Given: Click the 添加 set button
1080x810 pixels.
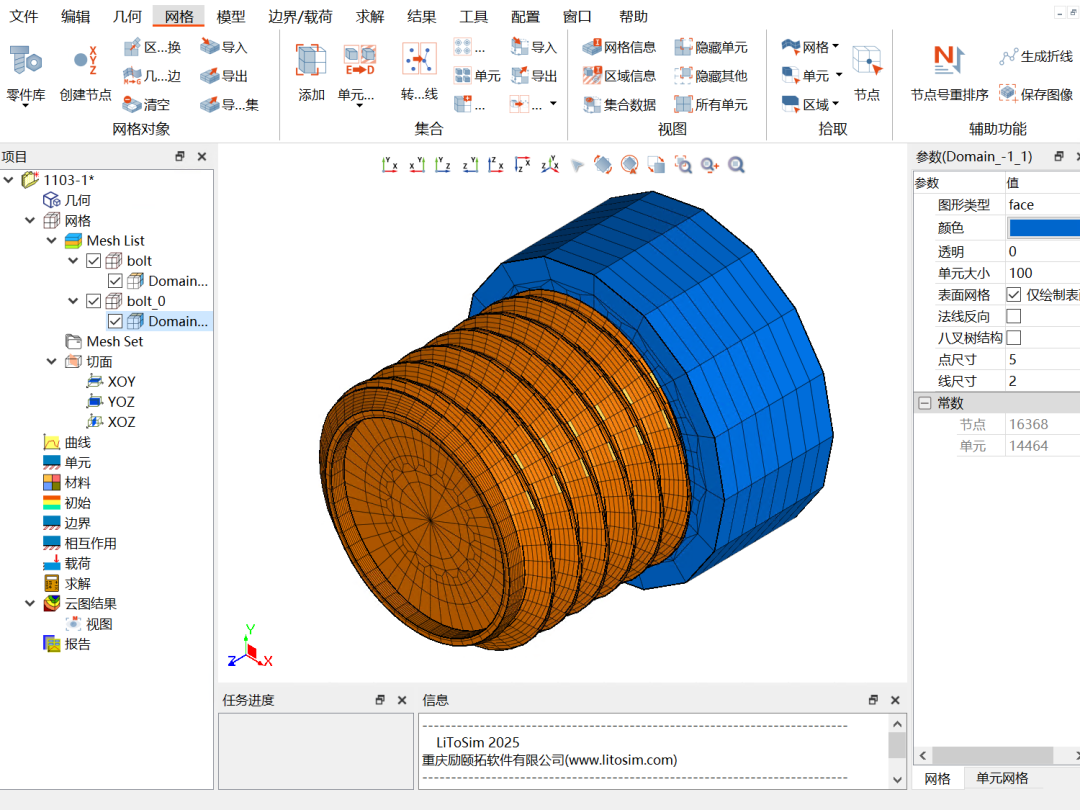Looking at the screenshot, I should [x=311, y=72].
